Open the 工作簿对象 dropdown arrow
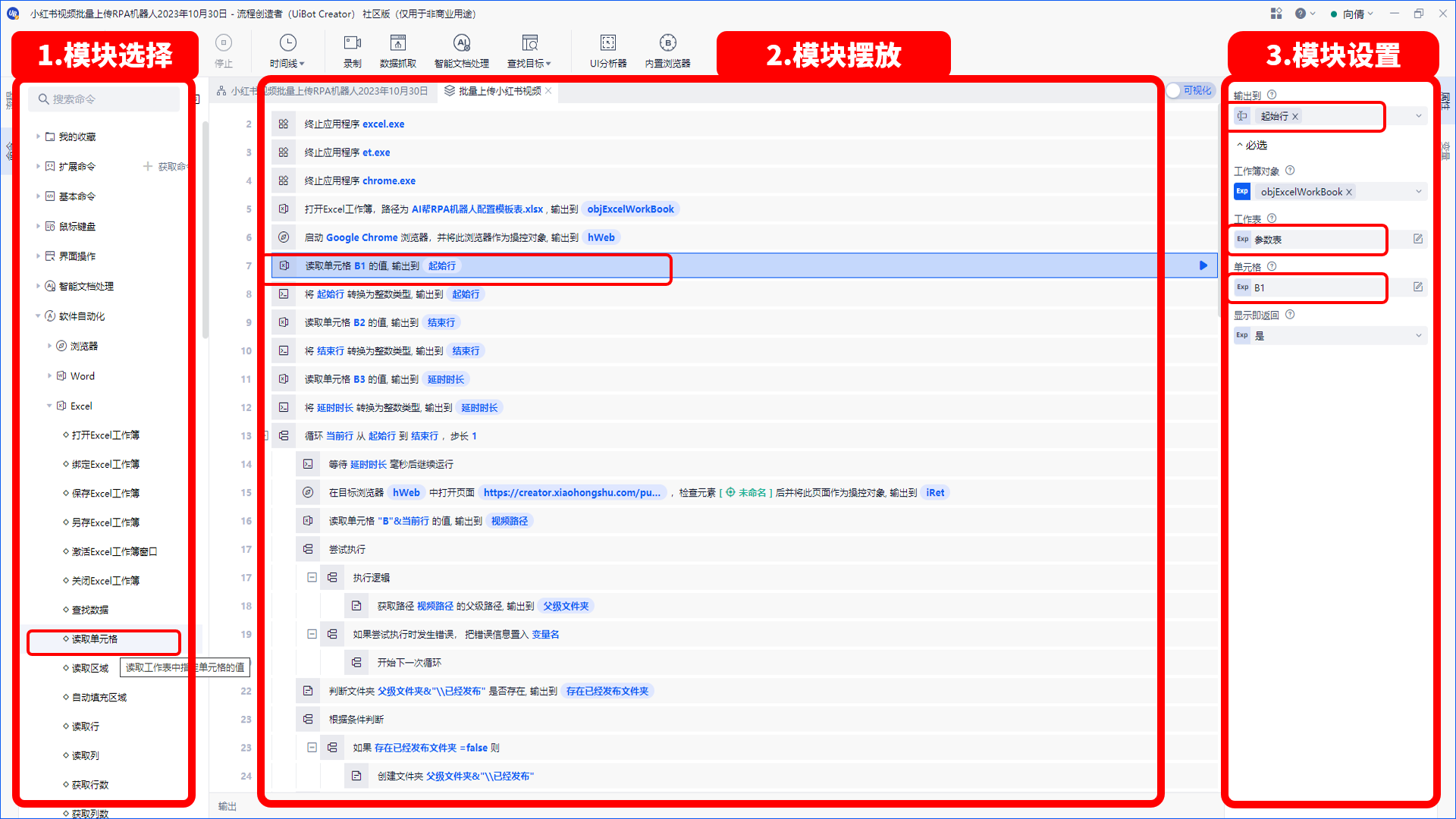This screenshot has height=819, width=1456. tap(1419, 192)
